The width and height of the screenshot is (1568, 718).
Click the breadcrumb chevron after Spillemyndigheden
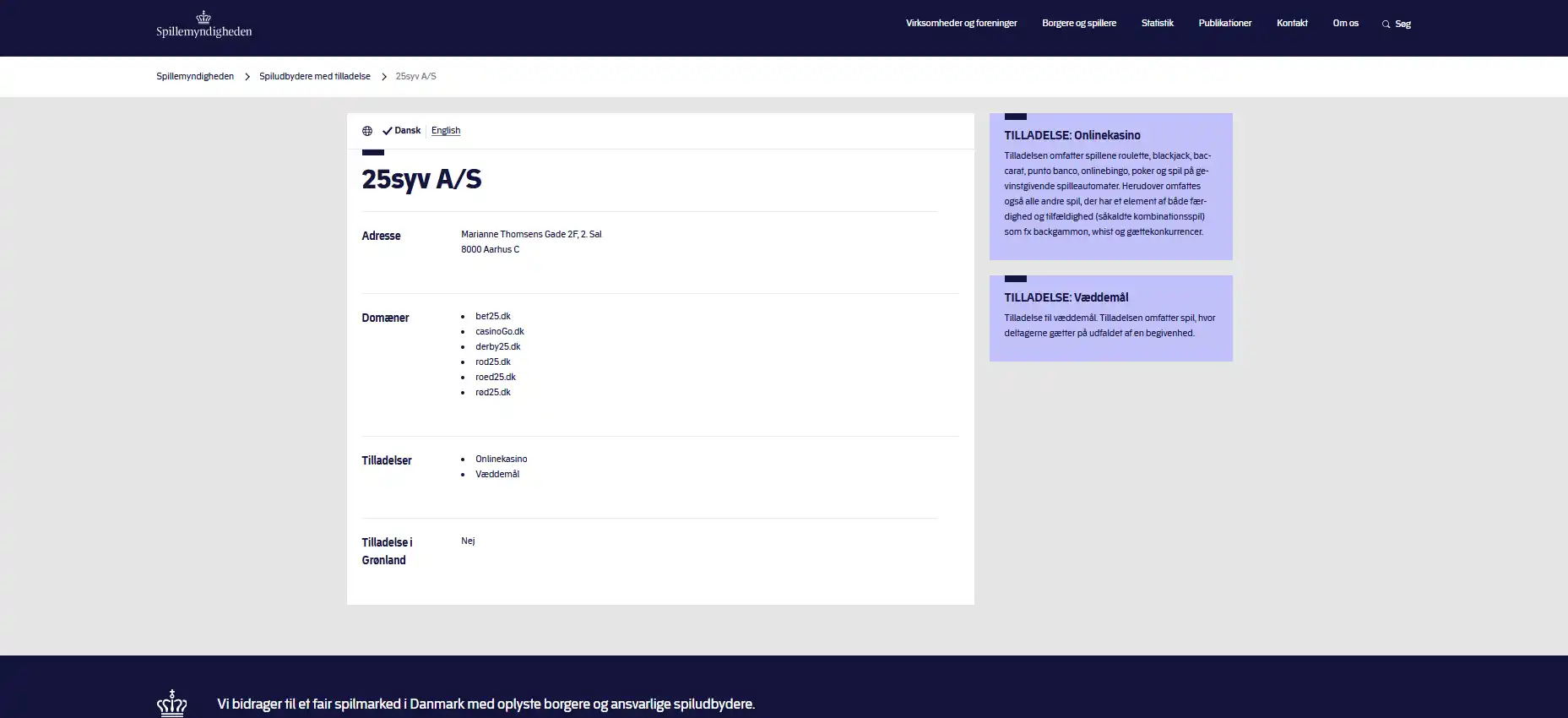point(247,77)
